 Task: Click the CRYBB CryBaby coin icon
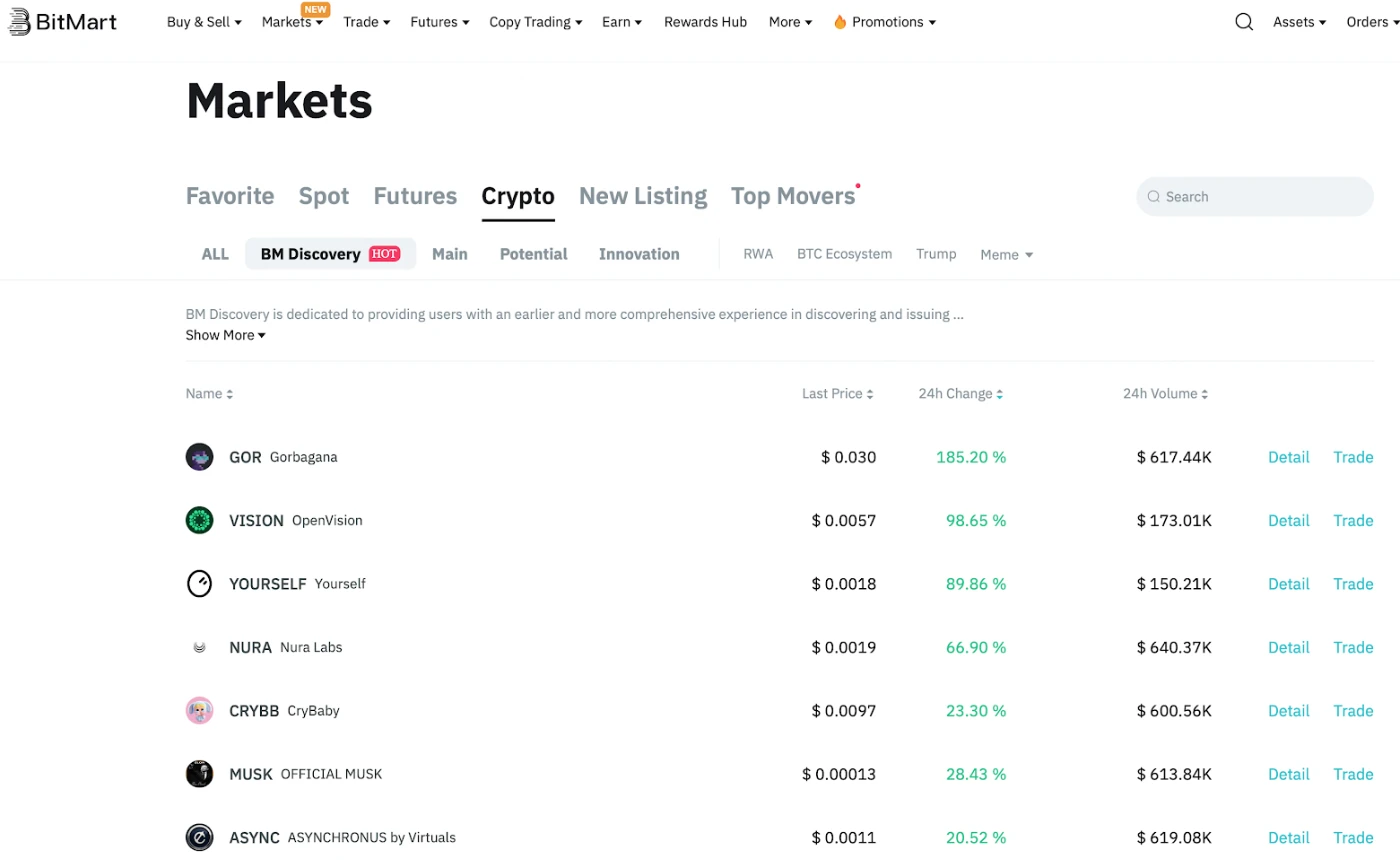pyautogui.click(x=199, y=710)
